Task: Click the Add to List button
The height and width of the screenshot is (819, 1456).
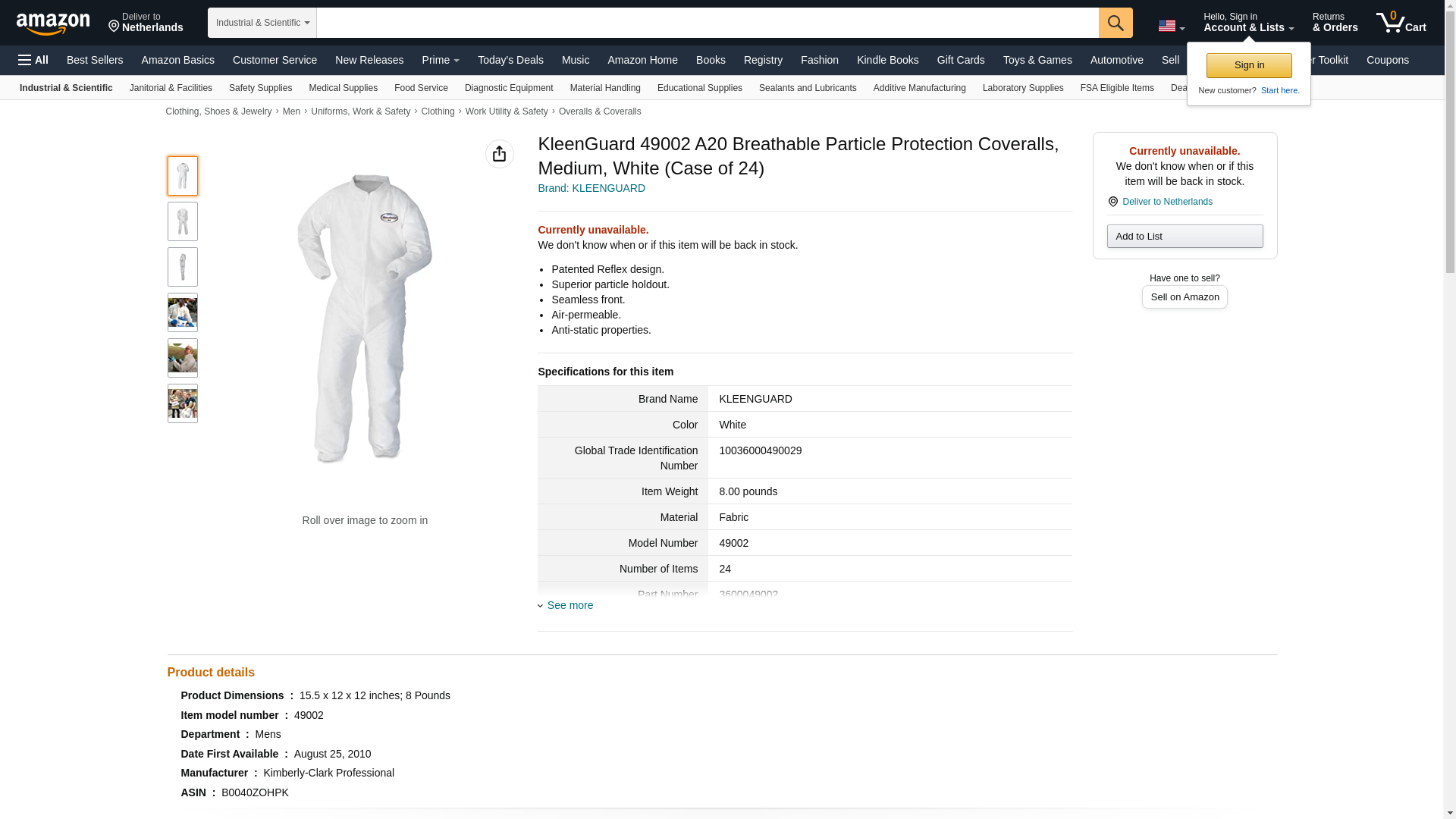Action: [1185, 237]
